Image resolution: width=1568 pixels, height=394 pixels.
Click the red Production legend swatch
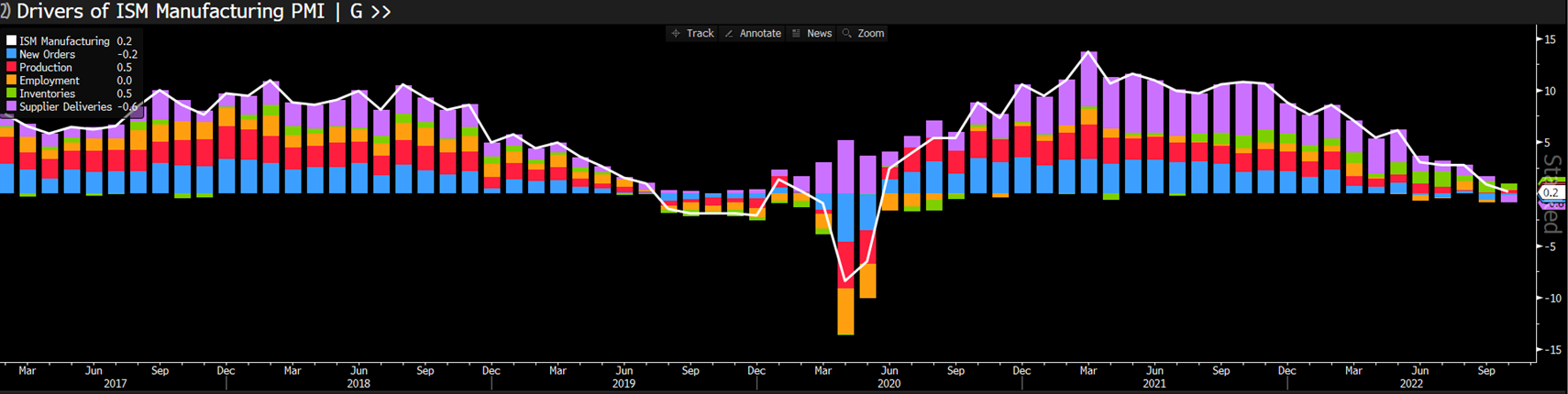[12, 68]
